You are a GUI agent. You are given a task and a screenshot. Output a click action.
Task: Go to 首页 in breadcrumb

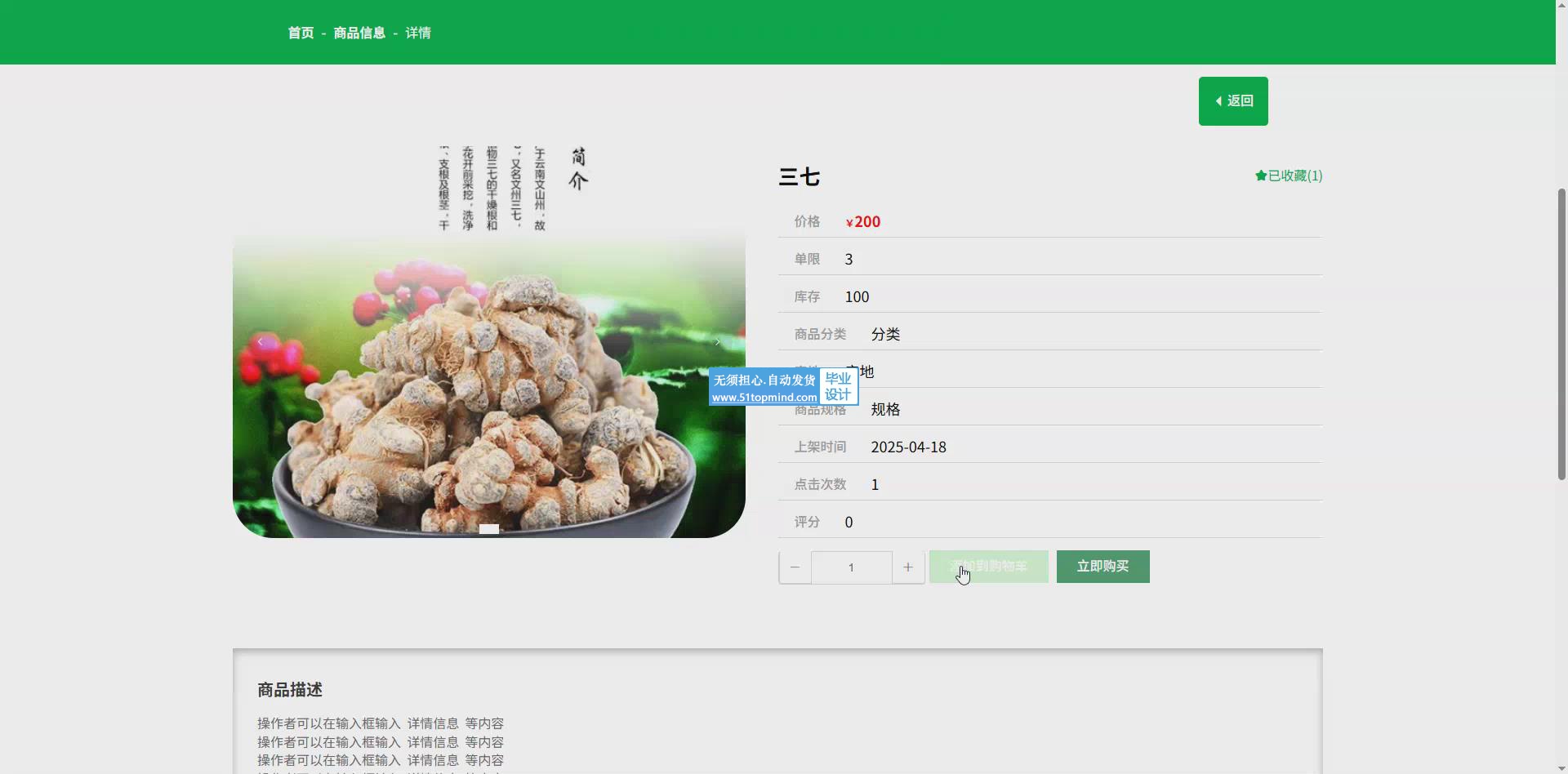pos(301,33)
